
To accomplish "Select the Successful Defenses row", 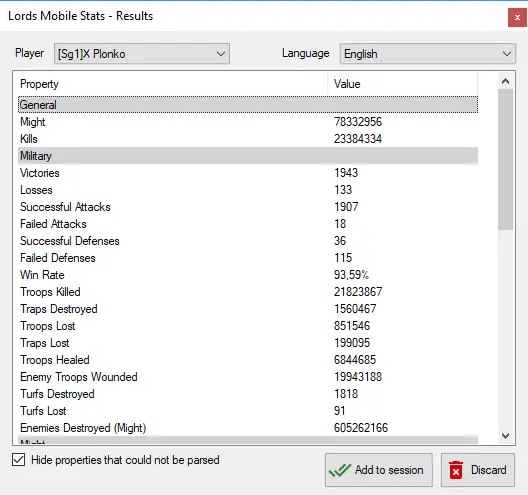I will (x=248, y=241).
